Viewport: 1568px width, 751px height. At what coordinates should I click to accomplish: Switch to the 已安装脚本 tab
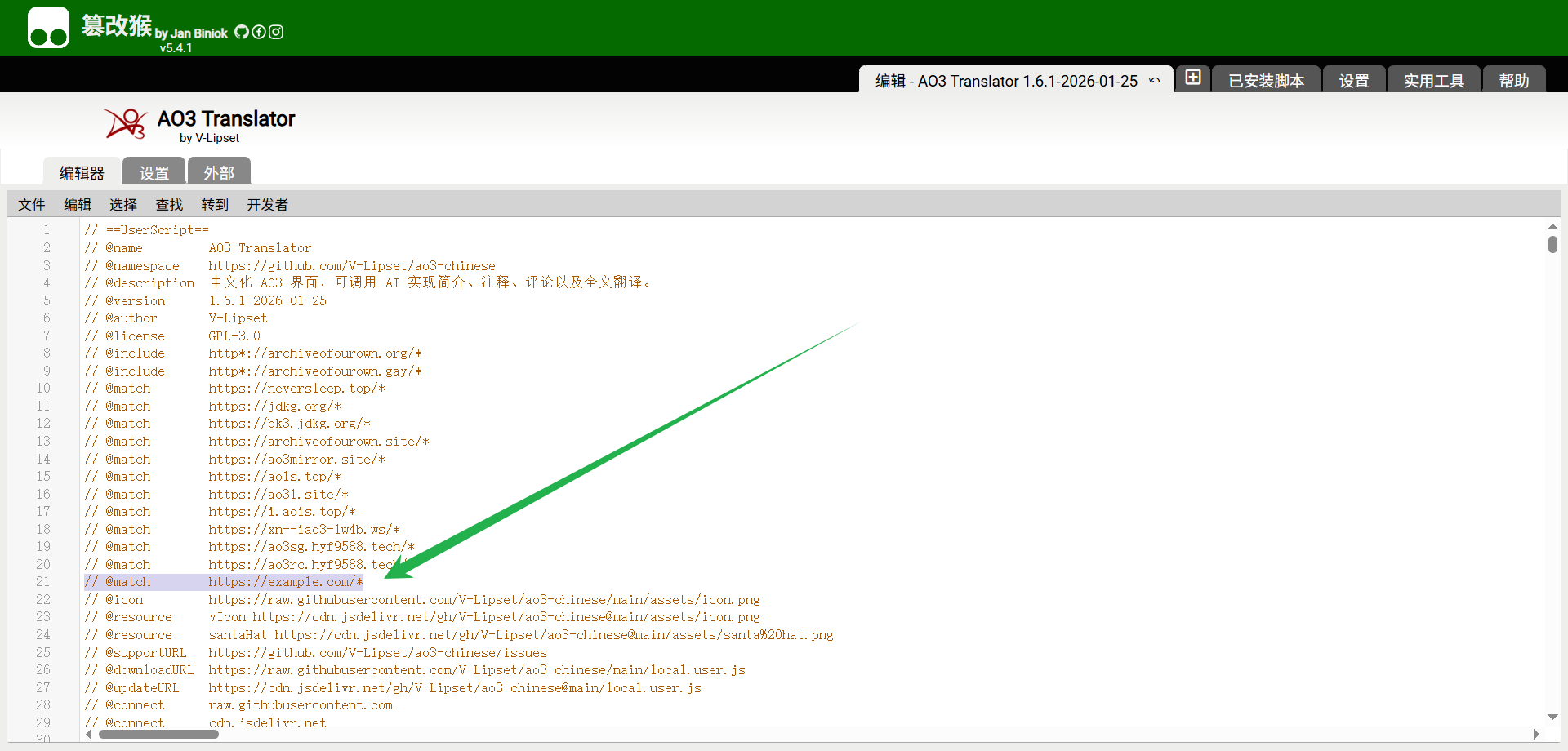(1266, 81)
